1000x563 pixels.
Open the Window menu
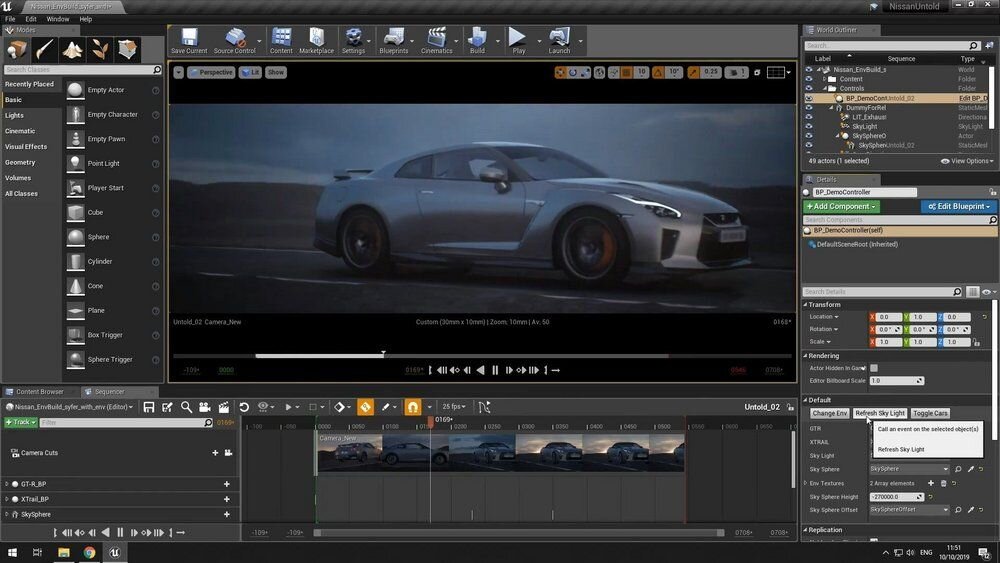point(58,19)
